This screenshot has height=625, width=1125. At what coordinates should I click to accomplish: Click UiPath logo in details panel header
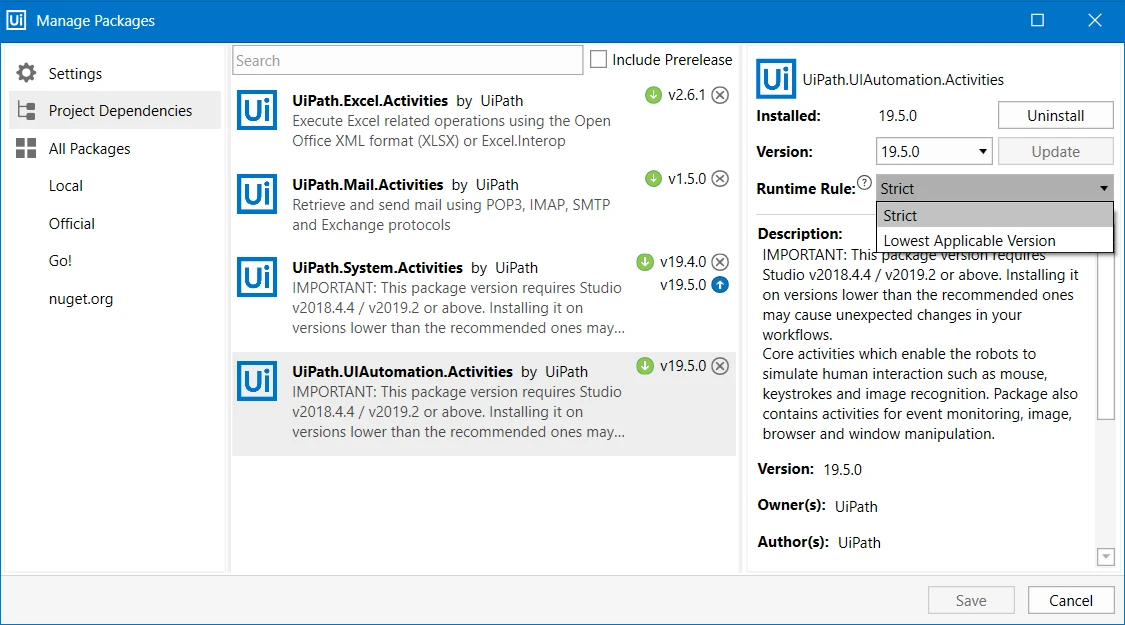[x=776, y=79]
